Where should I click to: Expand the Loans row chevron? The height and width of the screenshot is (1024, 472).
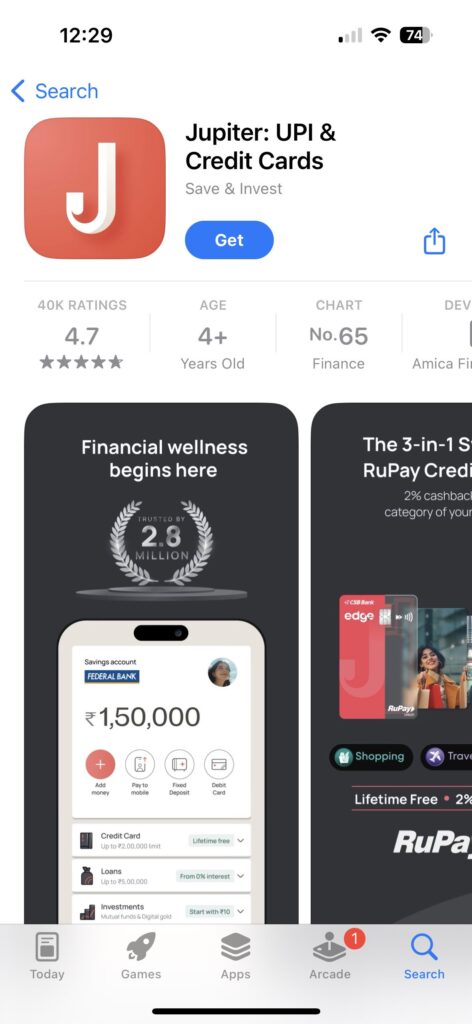point(241,876)
